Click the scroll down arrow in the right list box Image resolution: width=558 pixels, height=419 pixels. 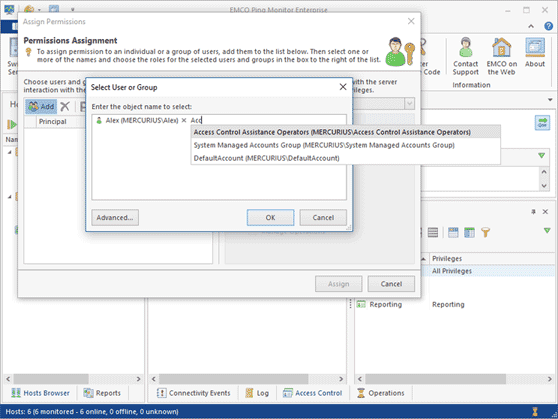click(544, 185)
